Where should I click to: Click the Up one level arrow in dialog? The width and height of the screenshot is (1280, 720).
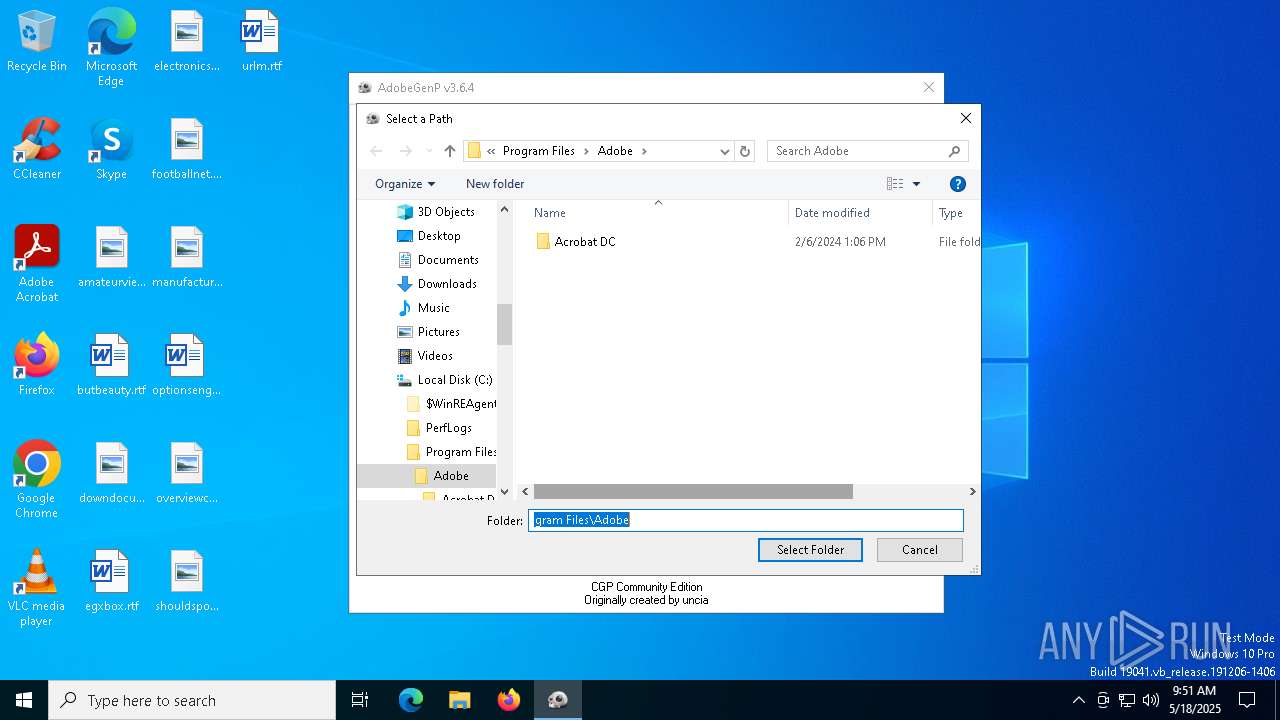point(450,151)
